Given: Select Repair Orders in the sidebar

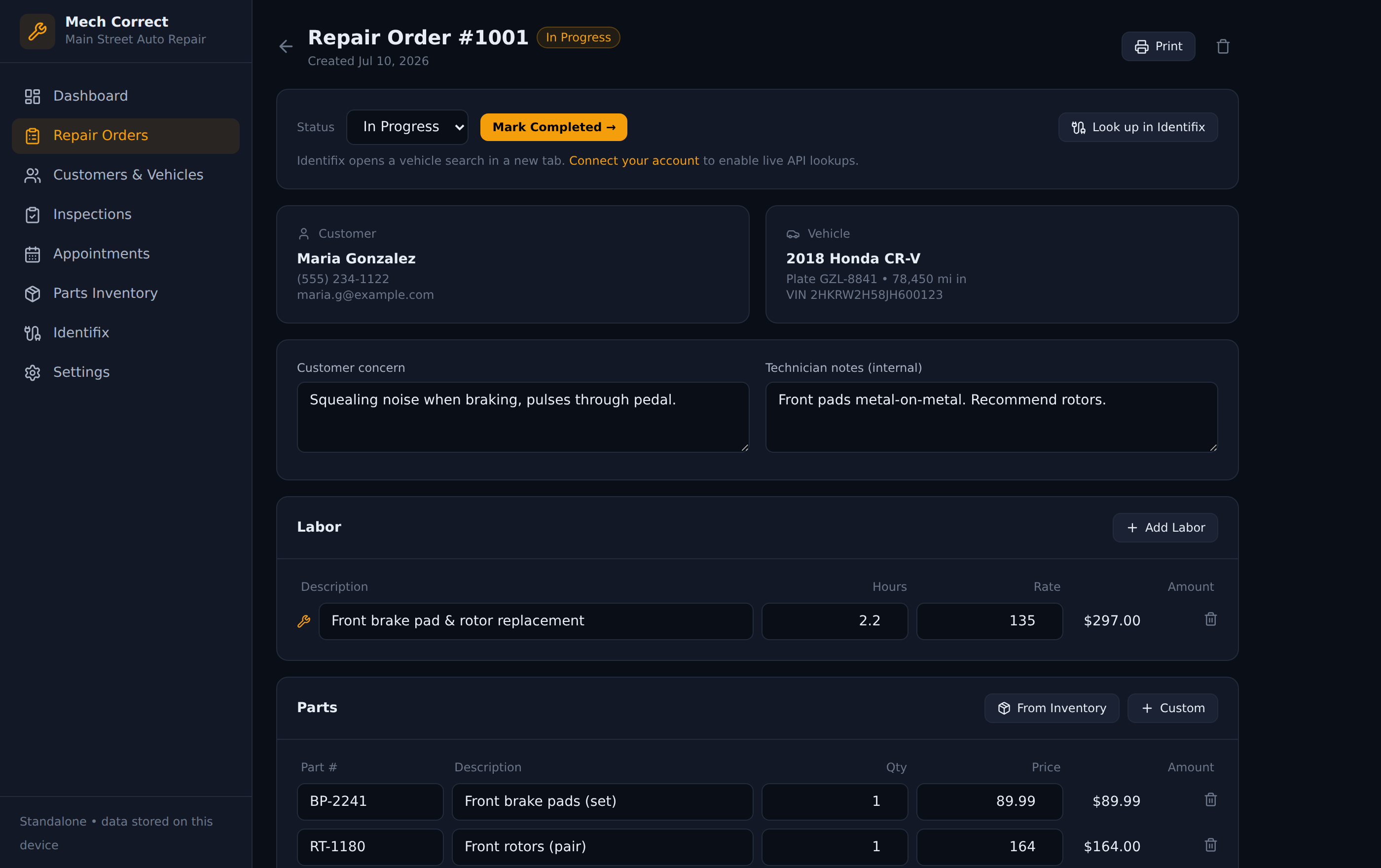Looking at the screenshot, I should click(126, 136).
